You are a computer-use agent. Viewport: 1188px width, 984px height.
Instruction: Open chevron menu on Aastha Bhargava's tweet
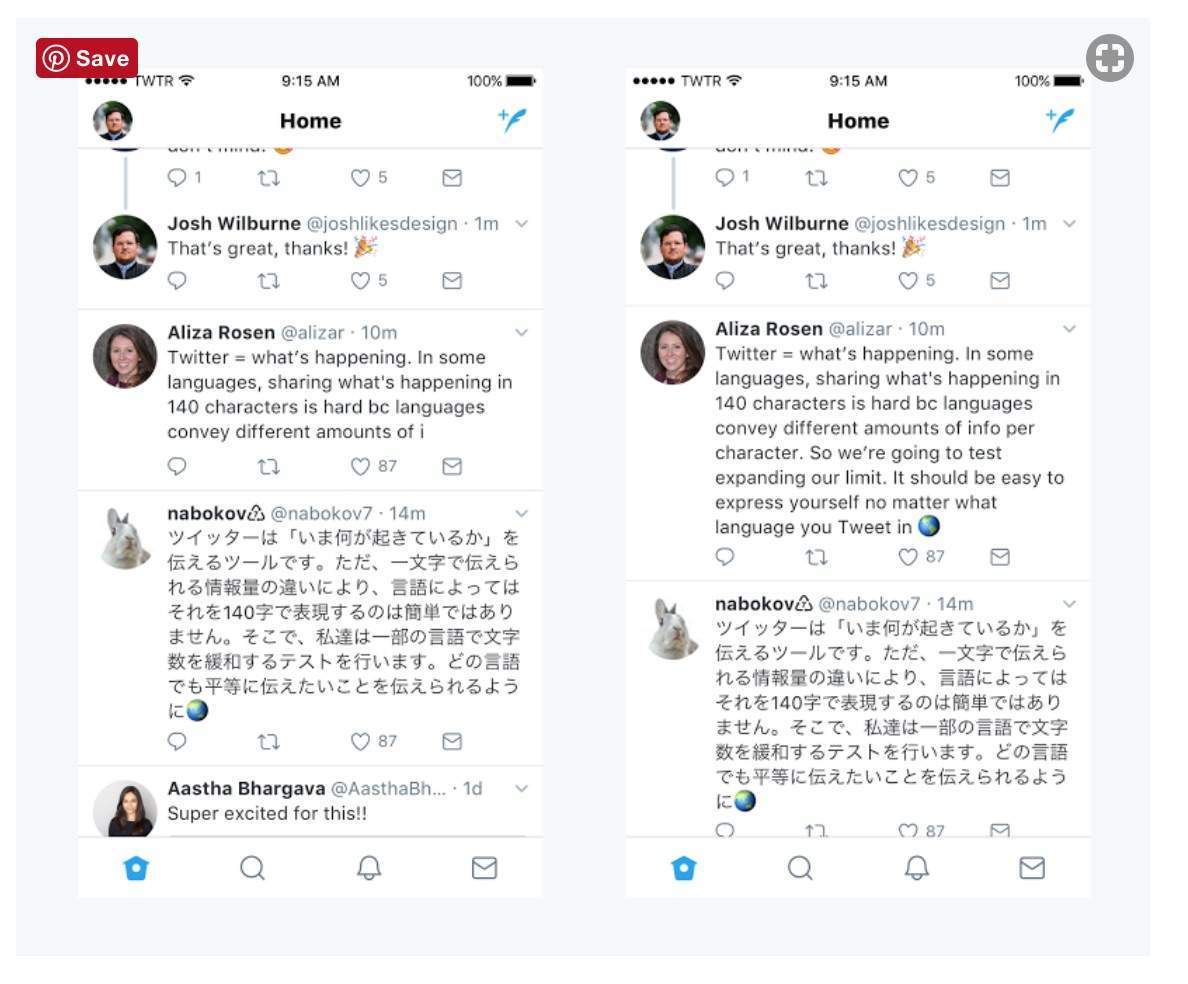click(521, 789)
